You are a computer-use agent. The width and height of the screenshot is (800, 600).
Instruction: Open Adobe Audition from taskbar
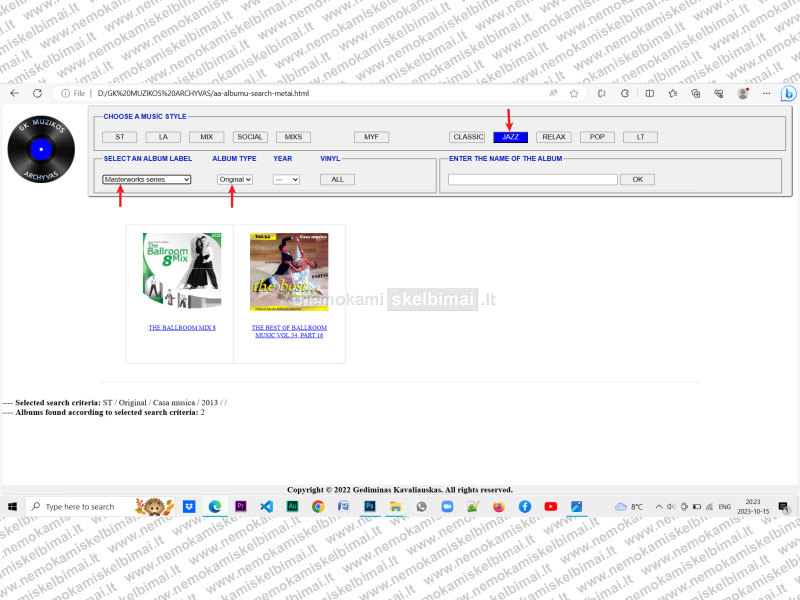(x=292, y=506)
